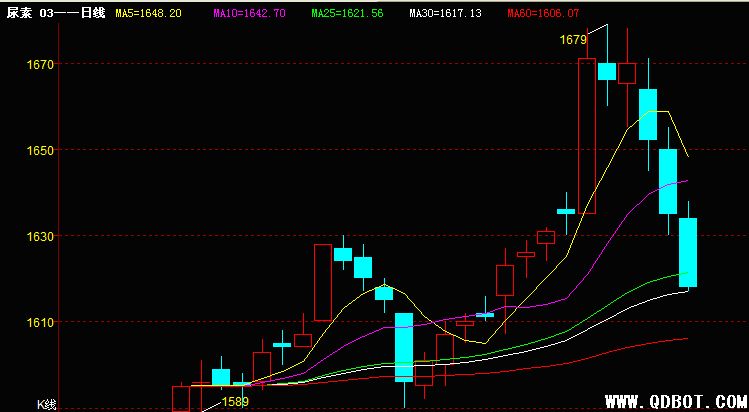Click the green MA25=1621.56 legend
The width and height of the screenshot is (749, 412).
tap(347, 13)
